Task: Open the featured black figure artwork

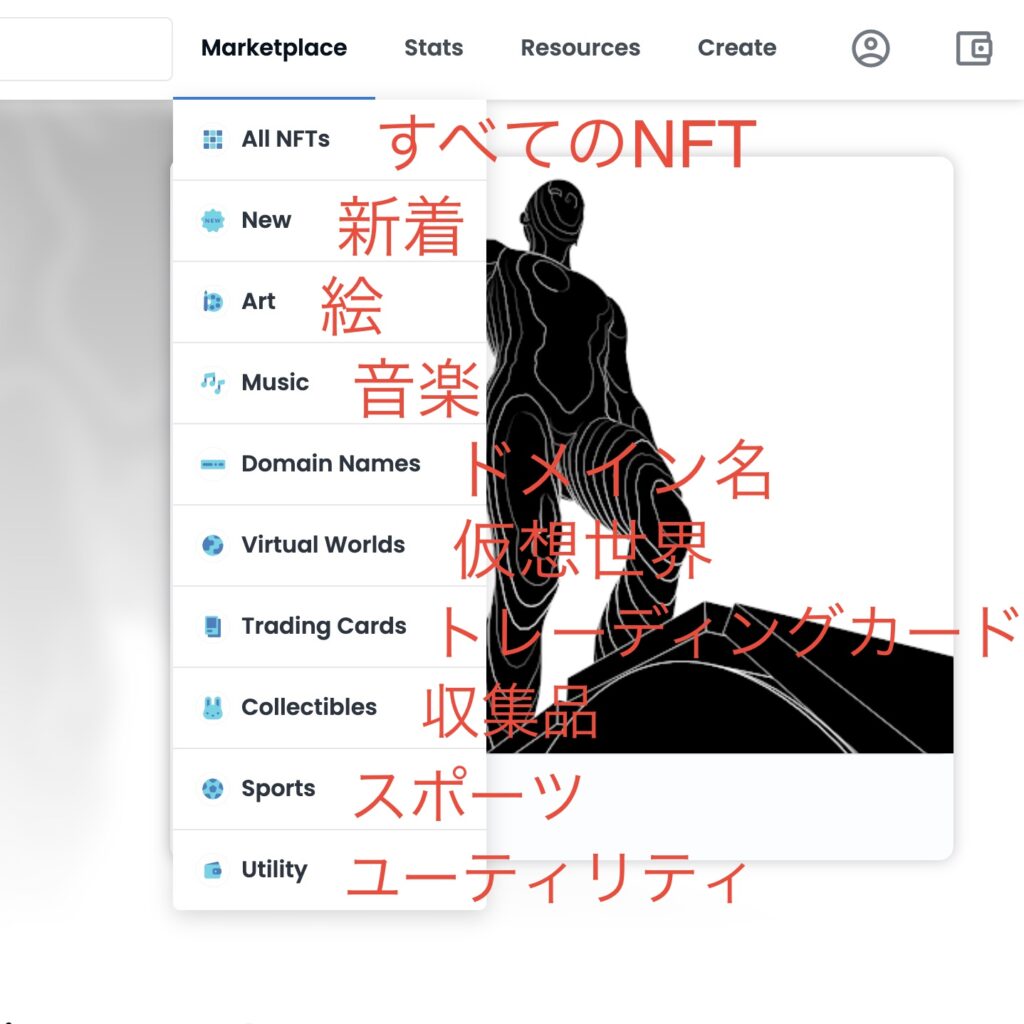Action: tap(720, 455)
